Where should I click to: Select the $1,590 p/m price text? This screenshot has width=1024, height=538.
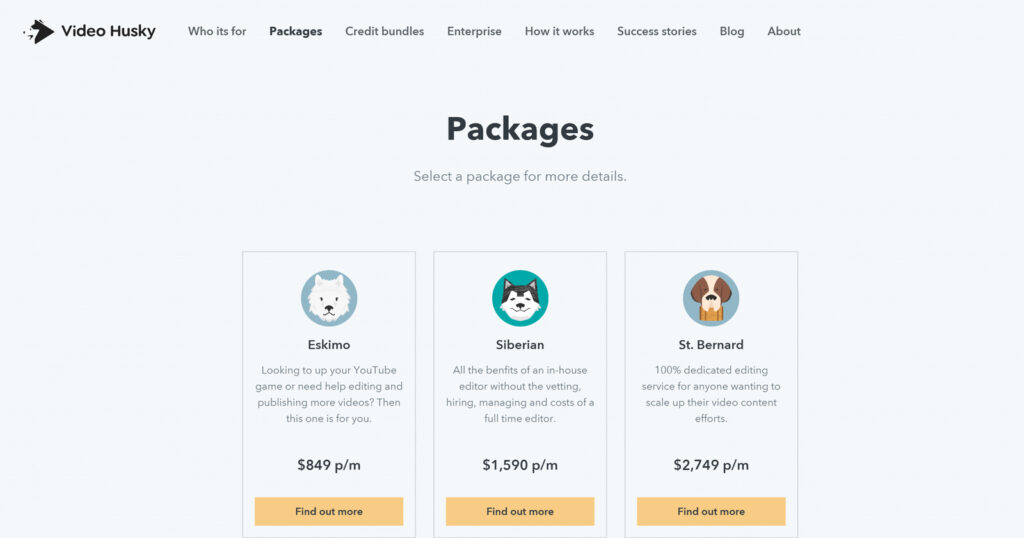click(x=520, y=465)
